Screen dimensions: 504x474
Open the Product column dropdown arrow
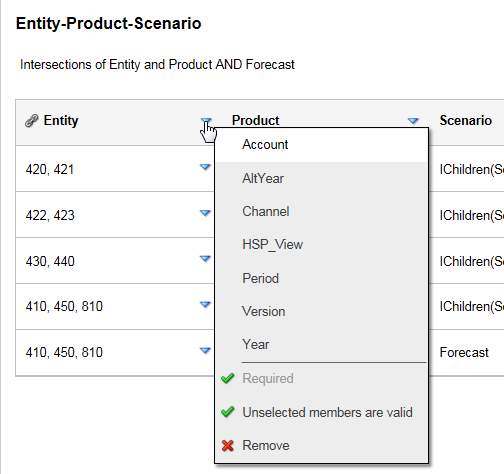coord(413,121)
